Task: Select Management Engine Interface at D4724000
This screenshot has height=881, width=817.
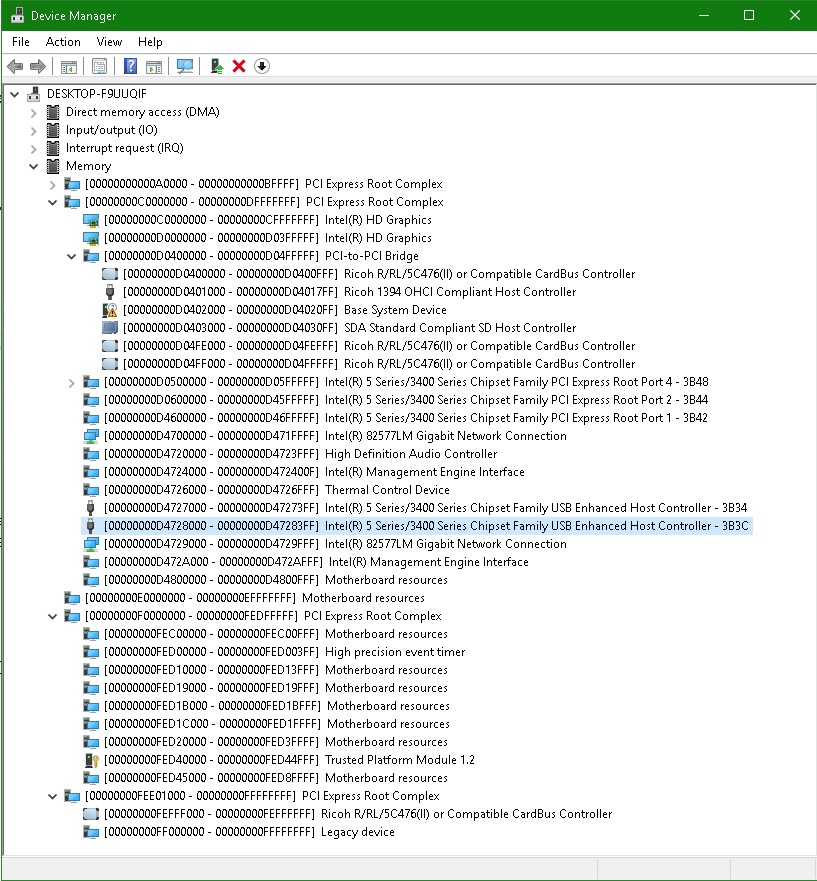Action: point(314,471)
